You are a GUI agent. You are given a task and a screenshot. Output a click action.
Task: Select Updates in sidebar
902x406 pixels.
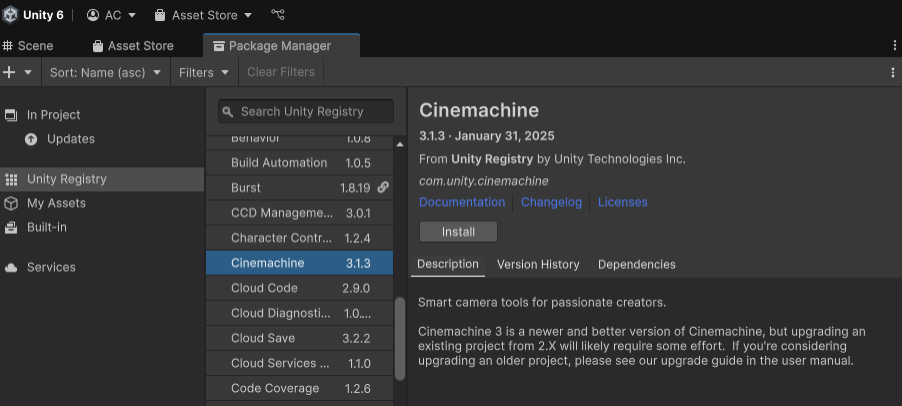[102, 139]
